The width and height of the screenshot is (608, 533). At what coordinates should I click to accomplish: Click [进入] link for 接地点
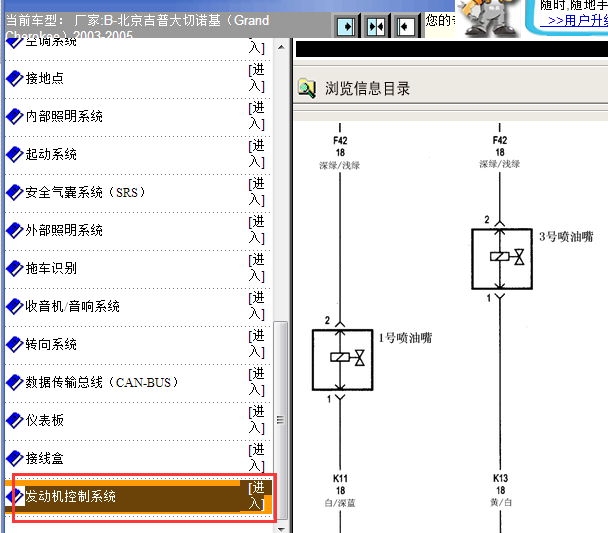[257, 78]
